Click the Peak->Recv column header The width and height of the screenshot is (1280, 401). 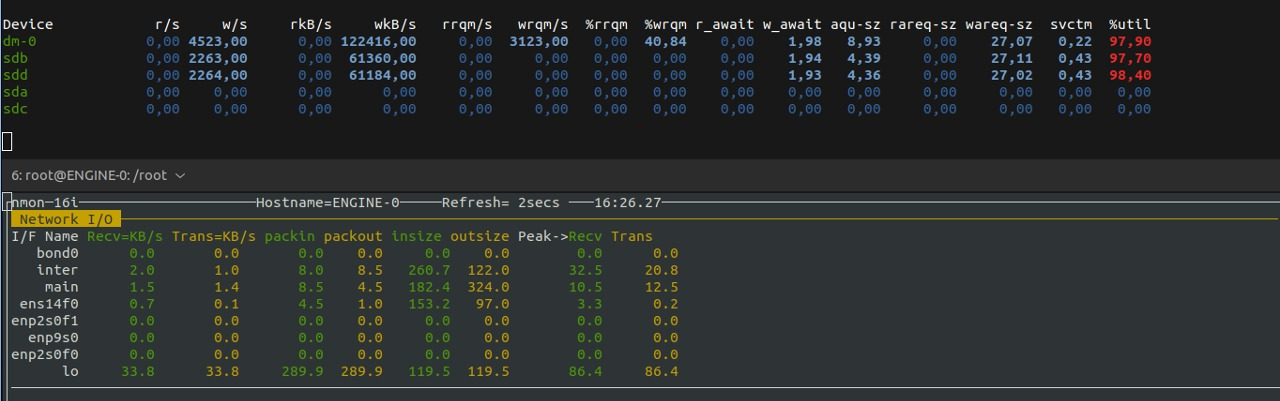click(560, 237)
